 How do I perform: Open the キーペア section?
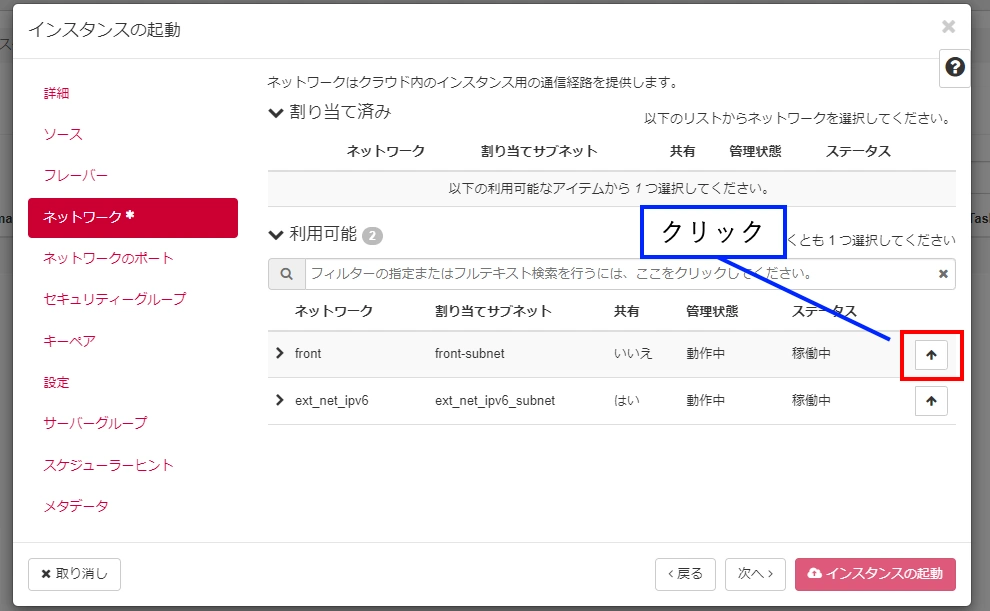pos(70,341)
